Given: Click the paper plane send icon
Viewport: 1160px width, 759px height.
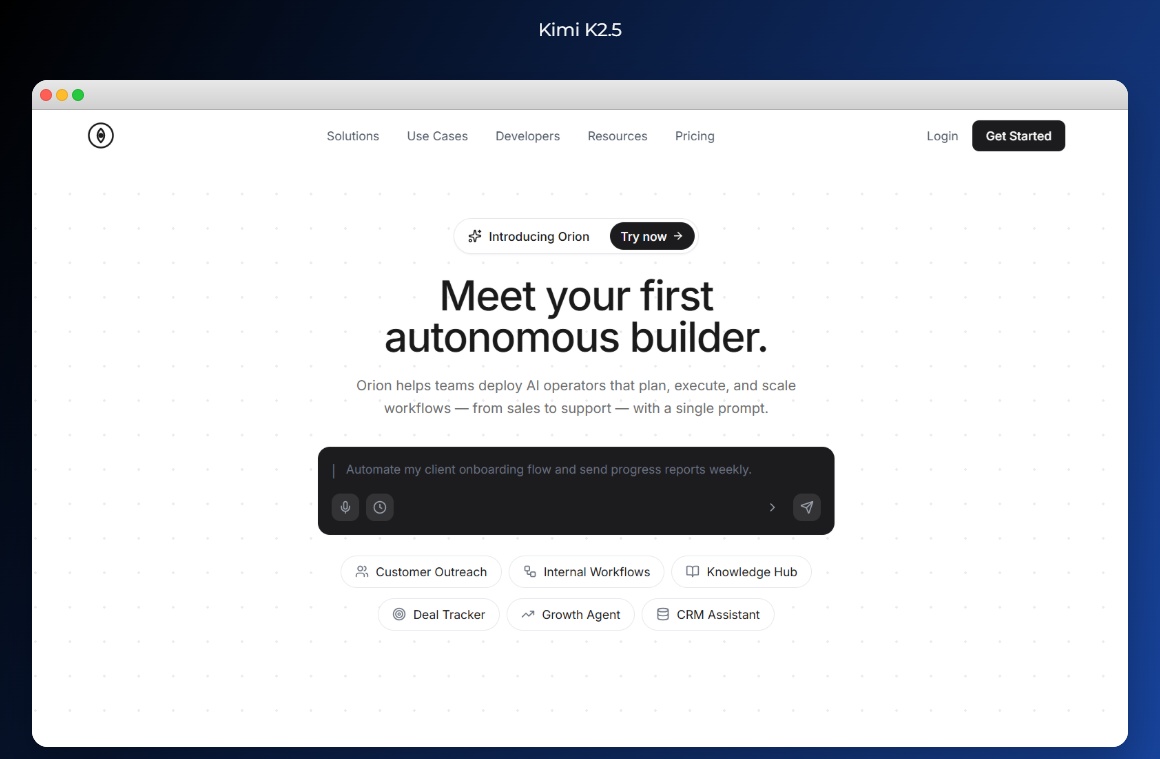Looking at the screenshot, I should [x=807, y=507].
